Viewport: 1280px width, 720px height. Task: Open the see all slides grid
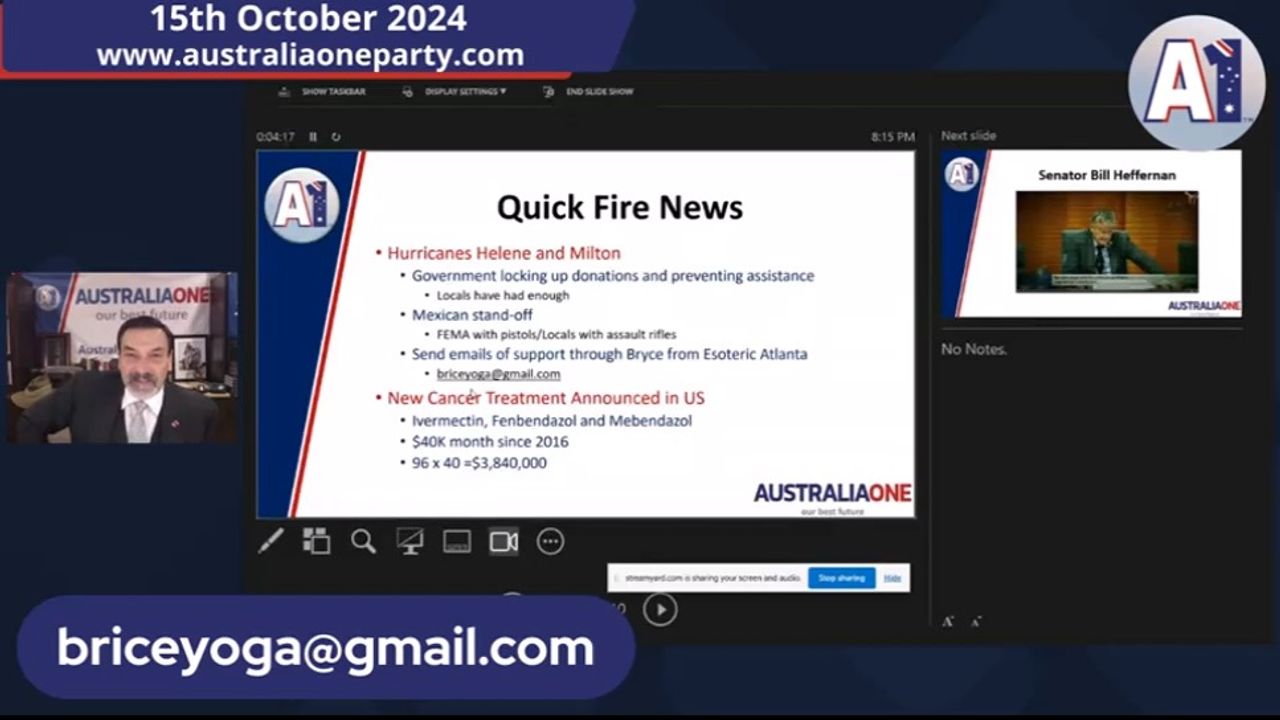click(317, 541)
